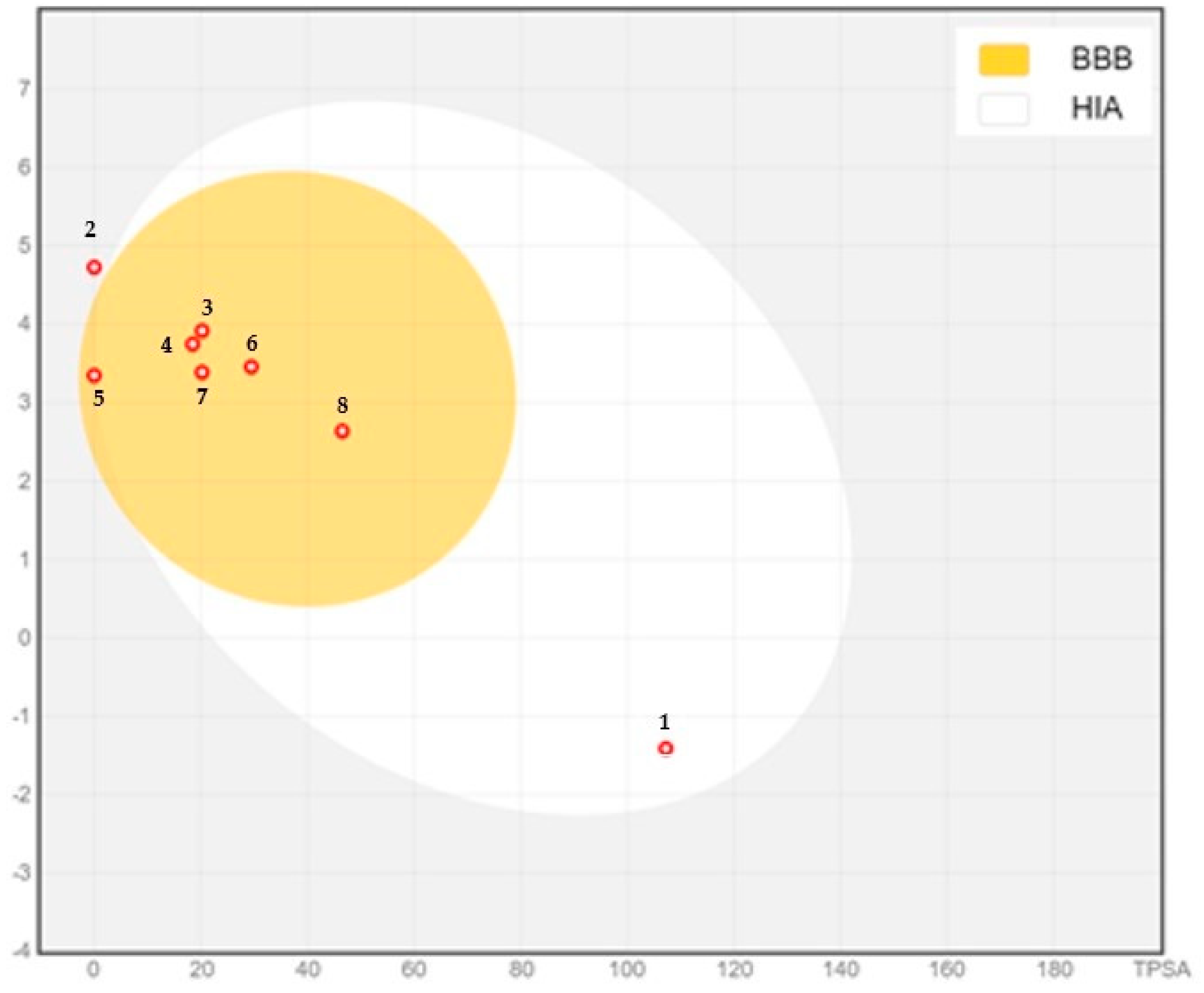Click the x-axis tick label 60
The image size is (1204, 993).
(413, 969)
